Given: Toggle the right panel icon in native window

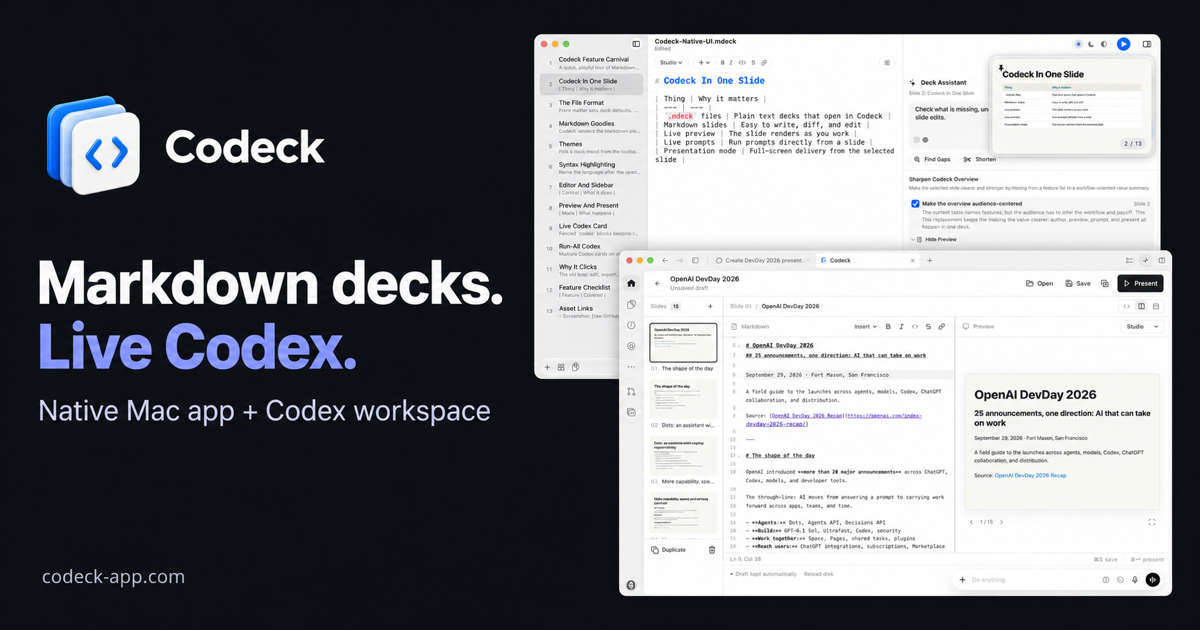Looking at the screenshot, I should point(1147,44).
